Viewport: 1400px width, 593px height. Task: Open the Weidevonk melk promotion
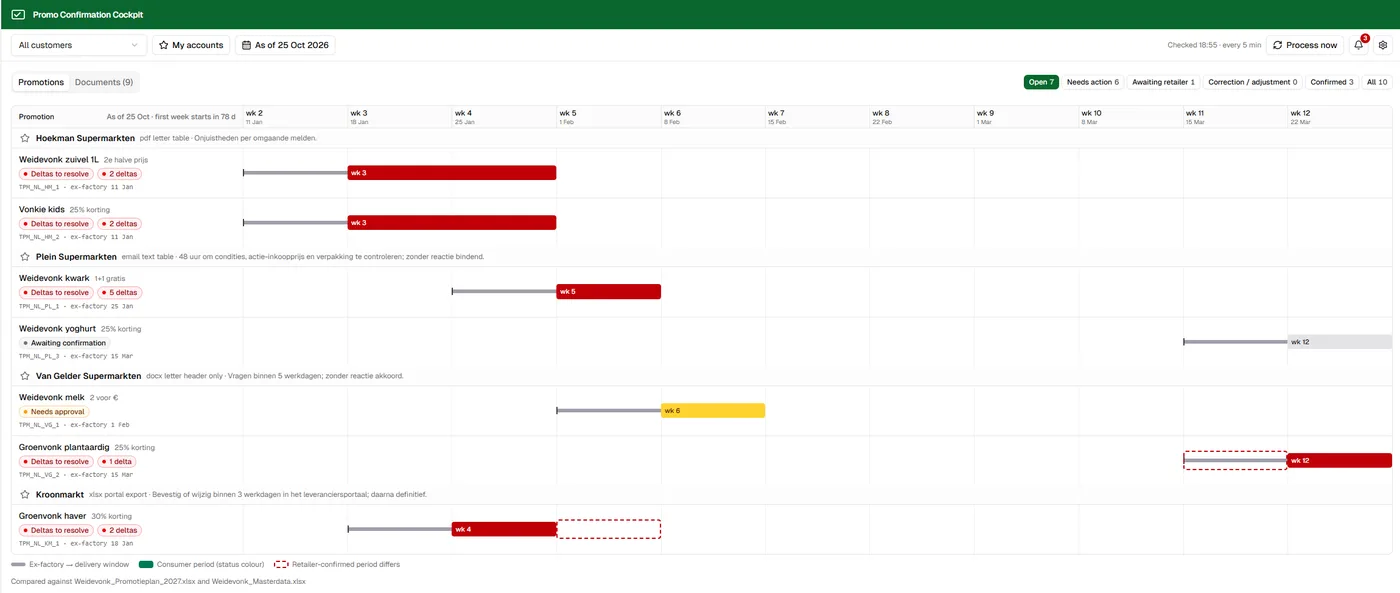[x=52, y=397]
